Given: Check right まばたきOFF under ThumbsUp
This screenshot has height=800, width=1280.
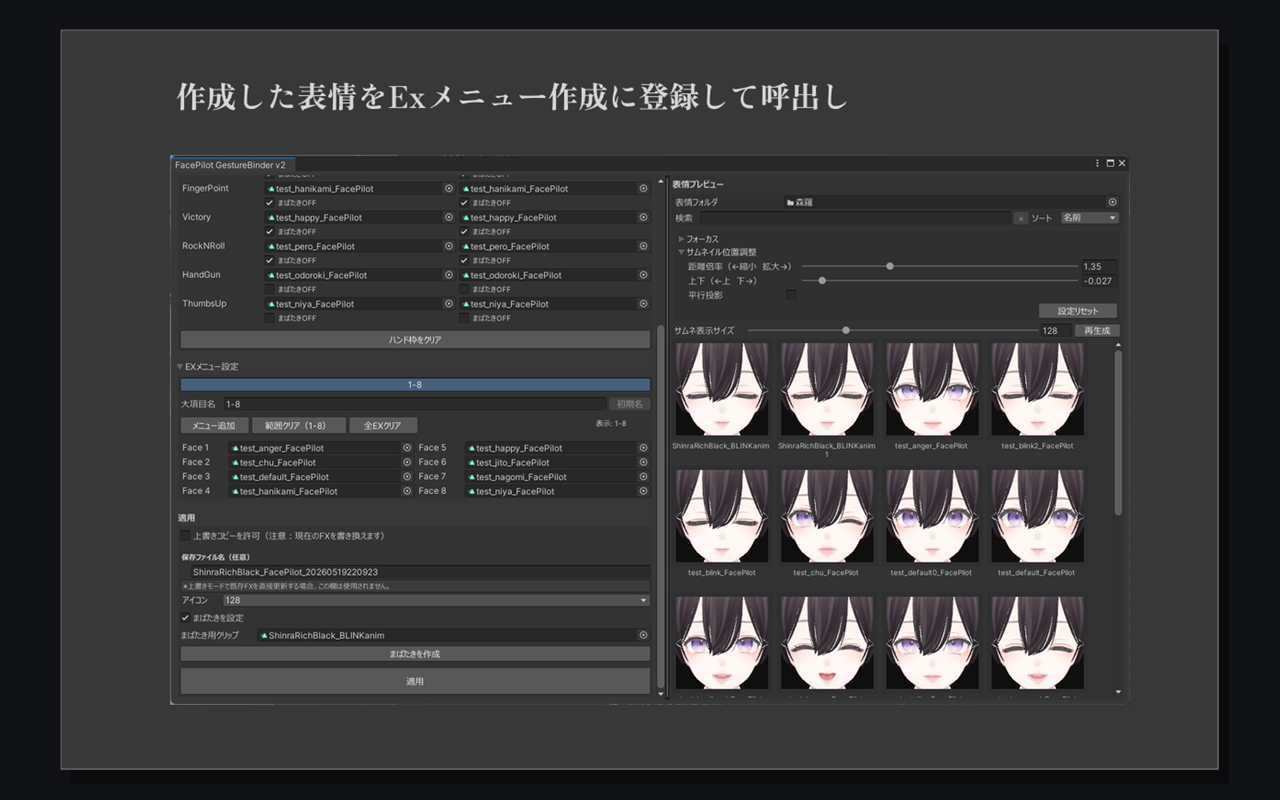Looking at the screenshot, I should (464, 318).
